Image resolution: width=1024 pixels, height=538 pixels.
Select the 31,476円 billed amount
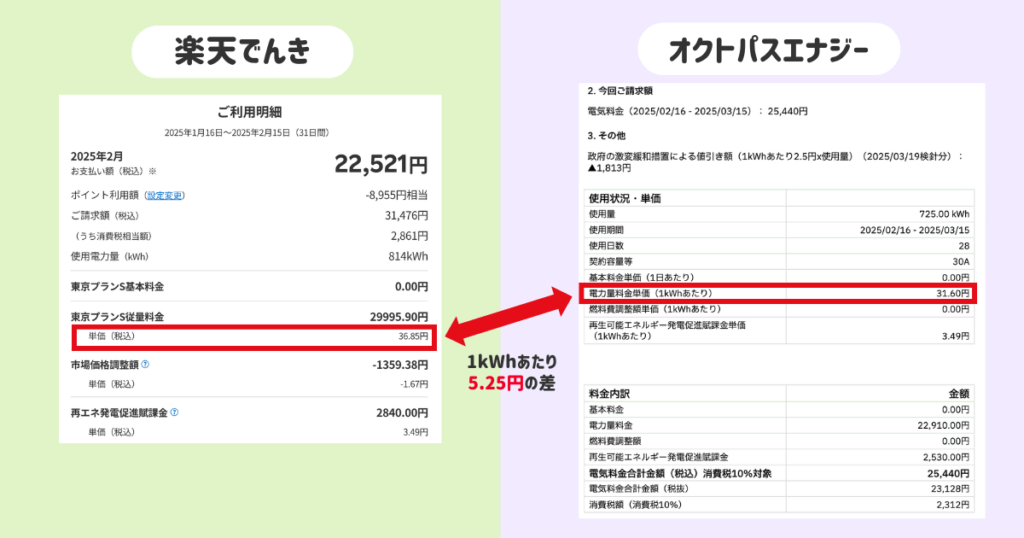tap(406, 215)
